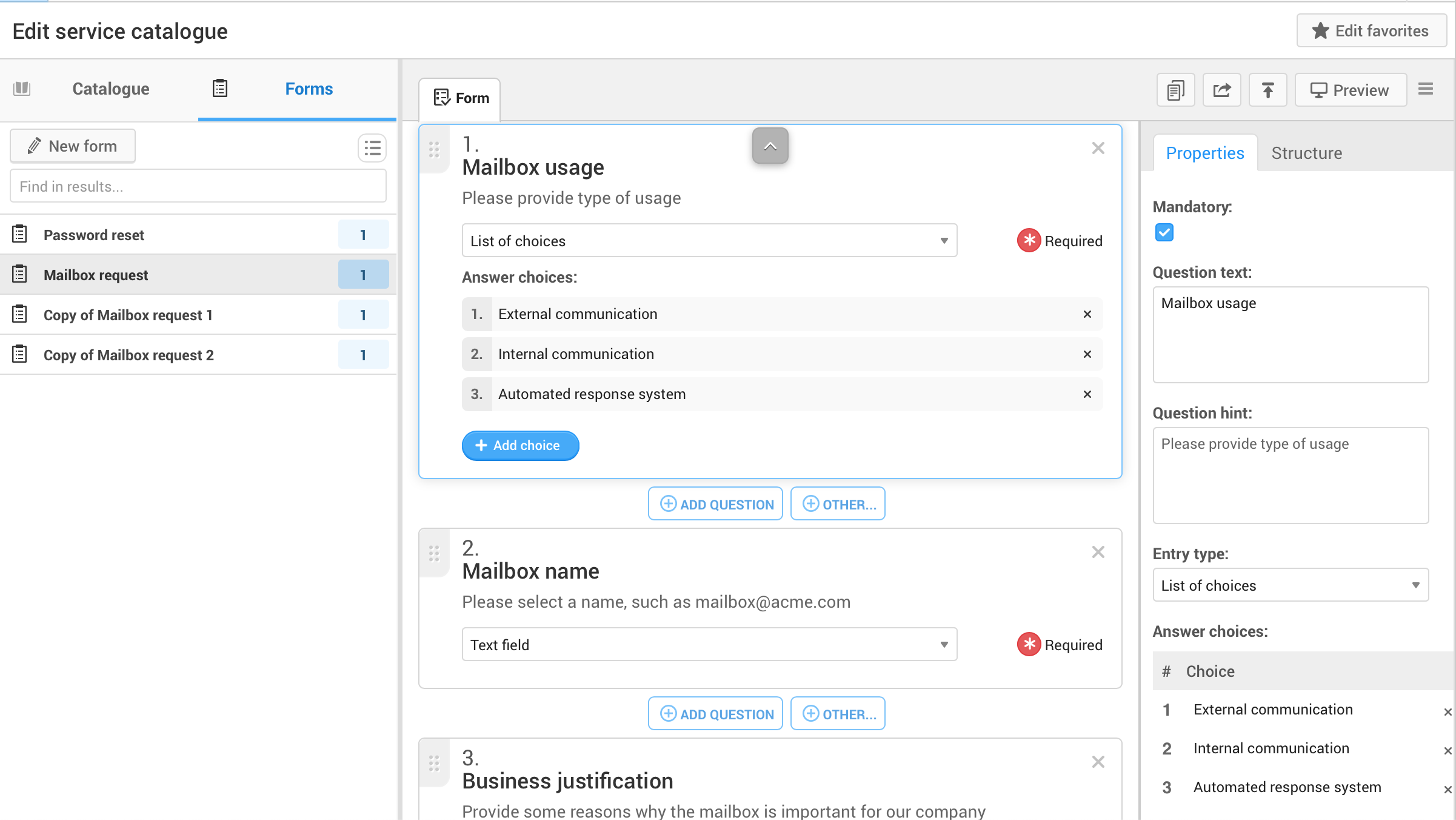Open Entry type dropdown in Properties
The image size is (1456, 820).
(1290, 585)
